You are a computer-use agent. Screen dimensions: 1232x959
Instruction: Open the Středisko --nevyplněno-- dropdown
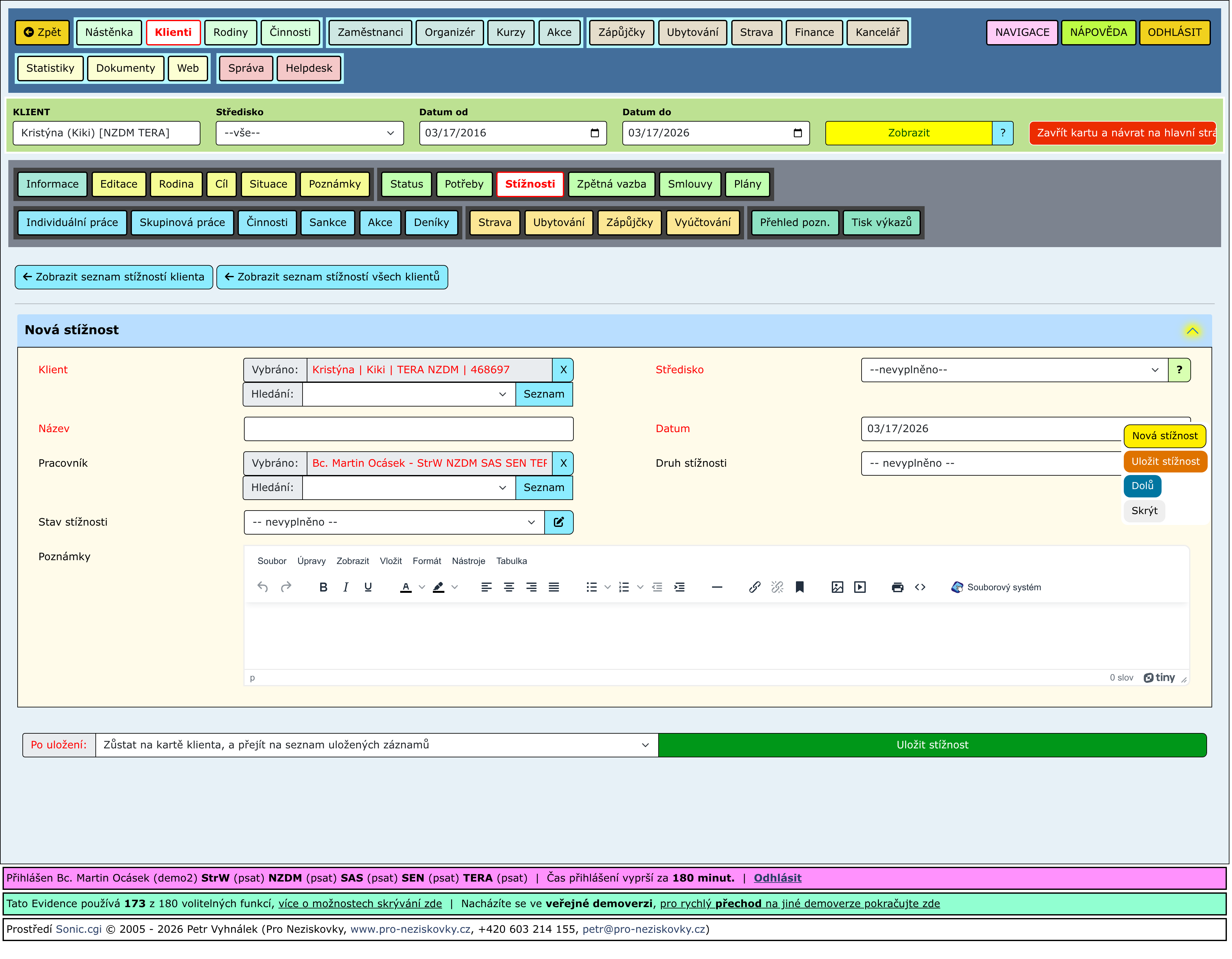(1014, 370)
